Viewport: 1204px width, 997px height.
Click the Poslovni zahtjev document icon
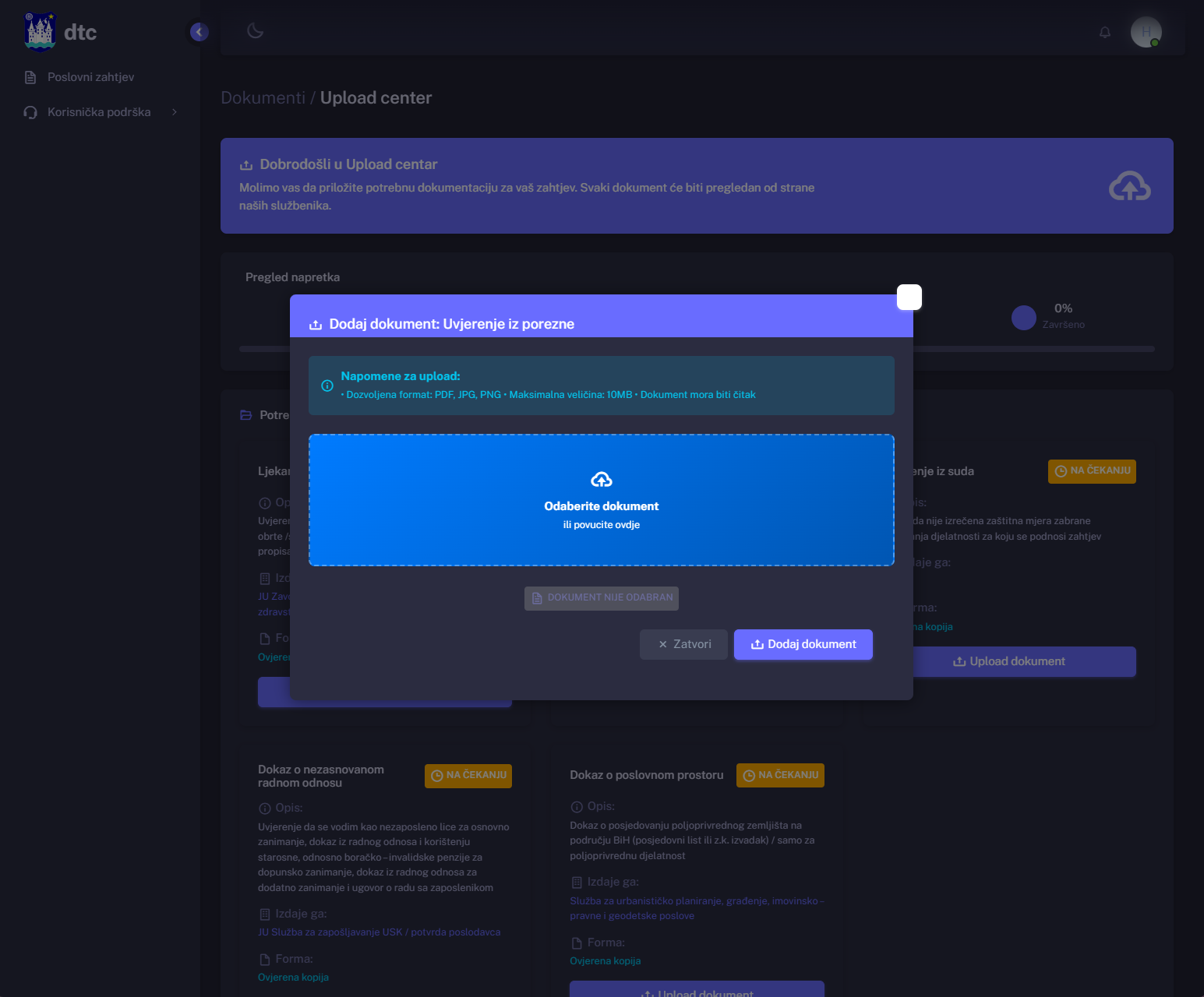[x=30, y=77]
